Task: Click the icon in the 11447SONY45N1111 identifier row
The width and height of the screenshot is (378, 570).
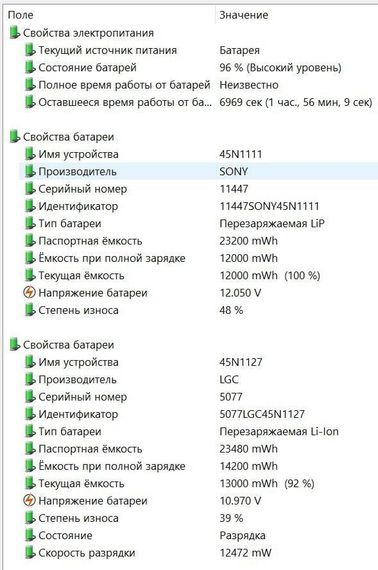Action: 30,206
